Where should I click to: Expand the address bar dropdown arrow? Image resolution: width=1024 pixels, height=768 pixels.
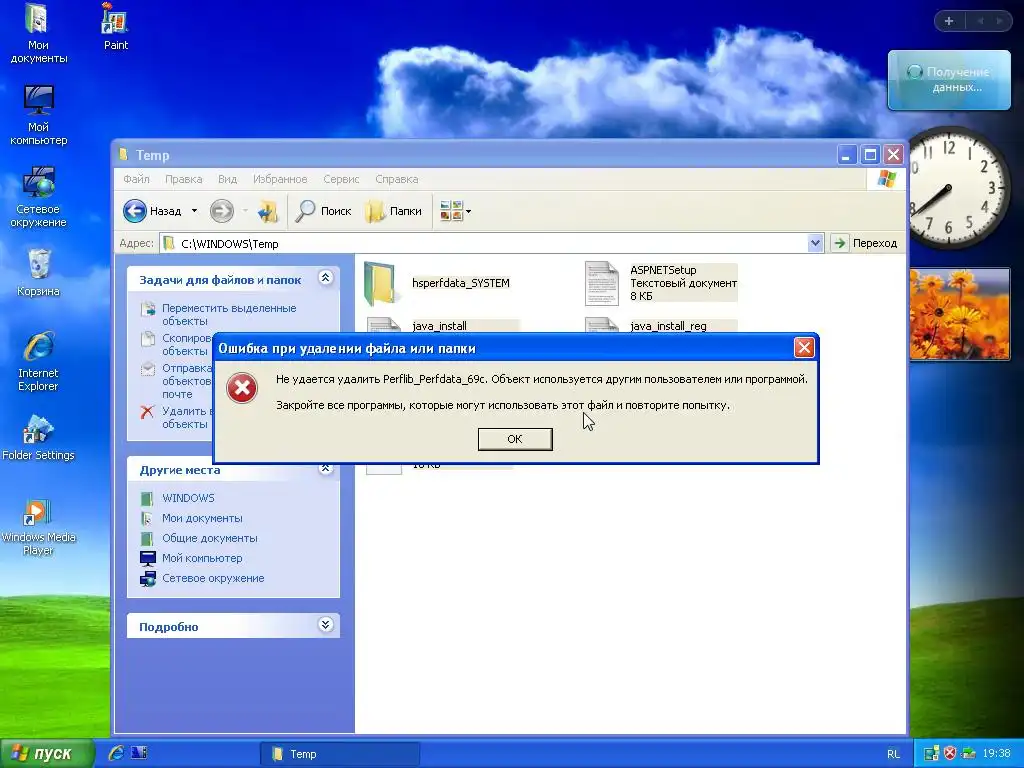click(815, 243)
